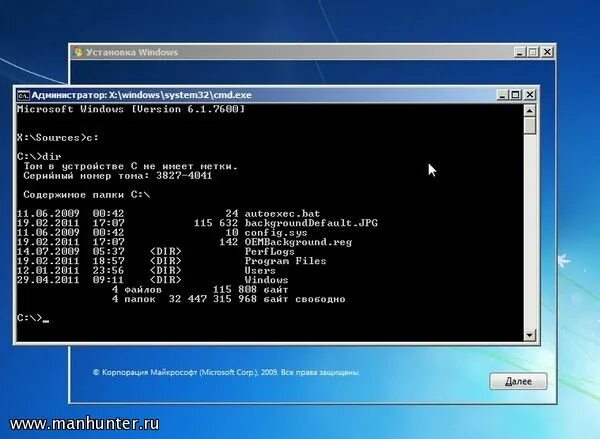Screen dimensions: 600x439
Task: Click the backgroundDefault.JPG entry
Action: pyautogui.click(x=311, y=223)
